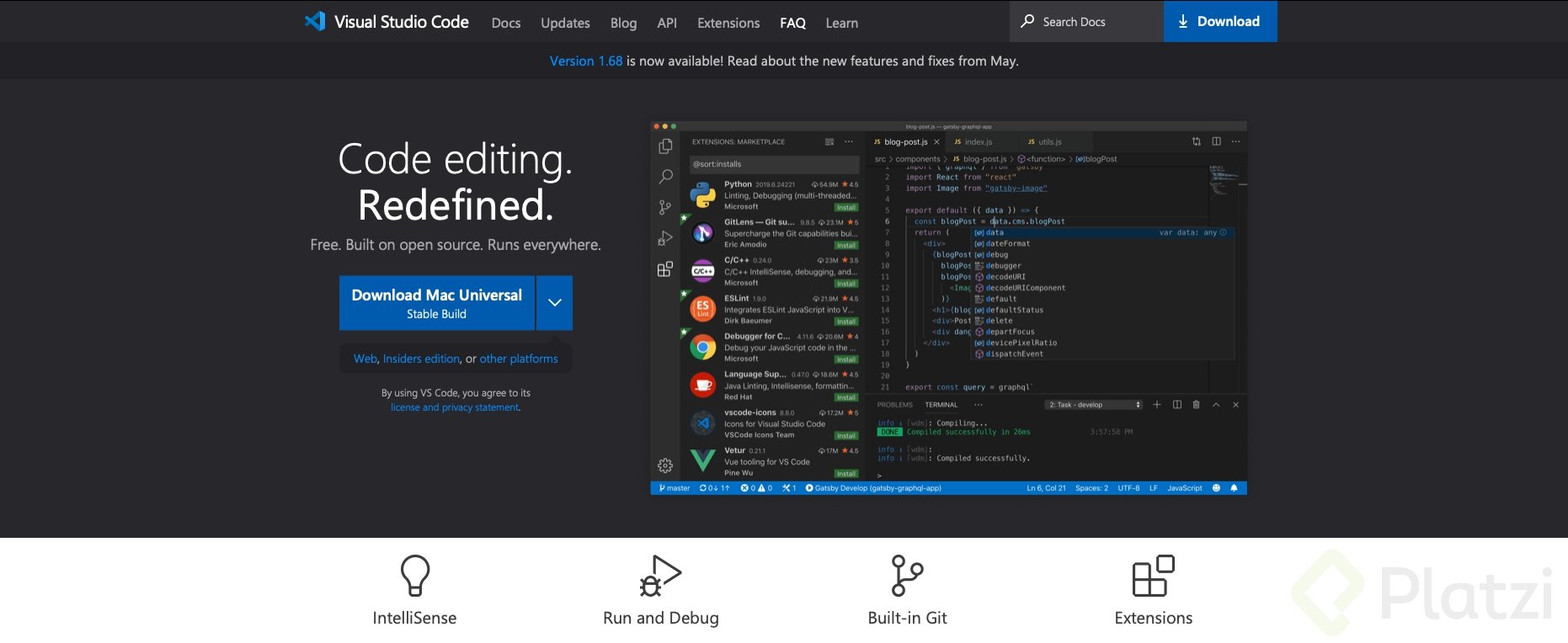Open the other platforms link

[x=519, y=359]
